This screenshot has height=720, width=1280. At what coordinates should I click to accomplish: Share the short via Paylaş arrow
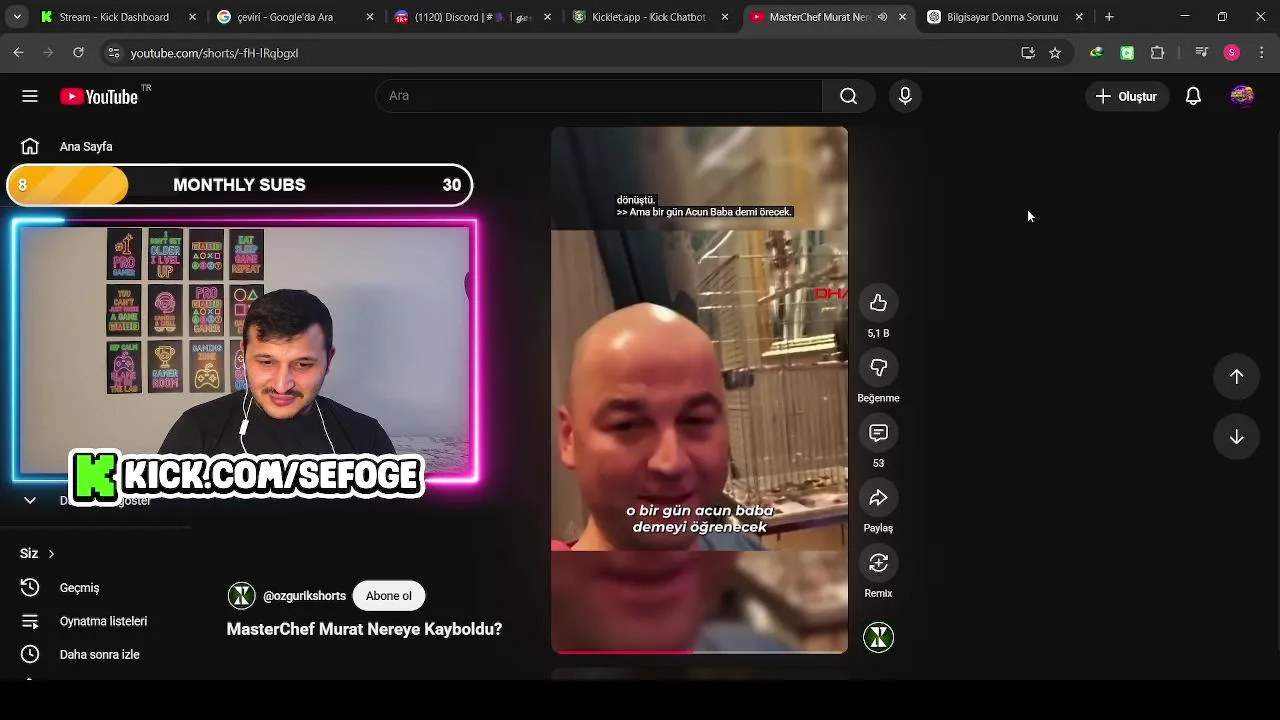878,498
